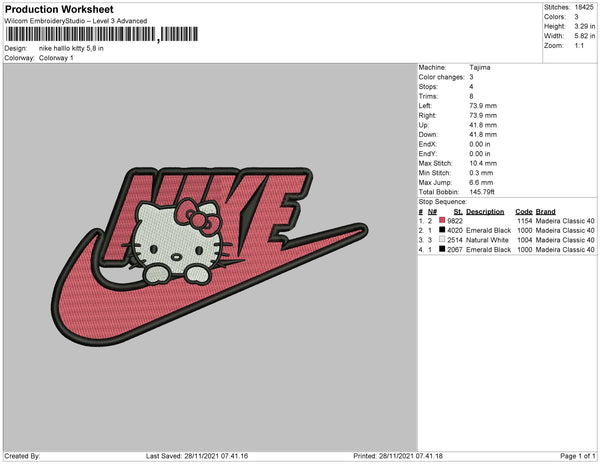Image resolution: width=600 pixels, height=464 pixels.
Task: Click the white swatch beside thread 2514
Action: pos(442,239)
